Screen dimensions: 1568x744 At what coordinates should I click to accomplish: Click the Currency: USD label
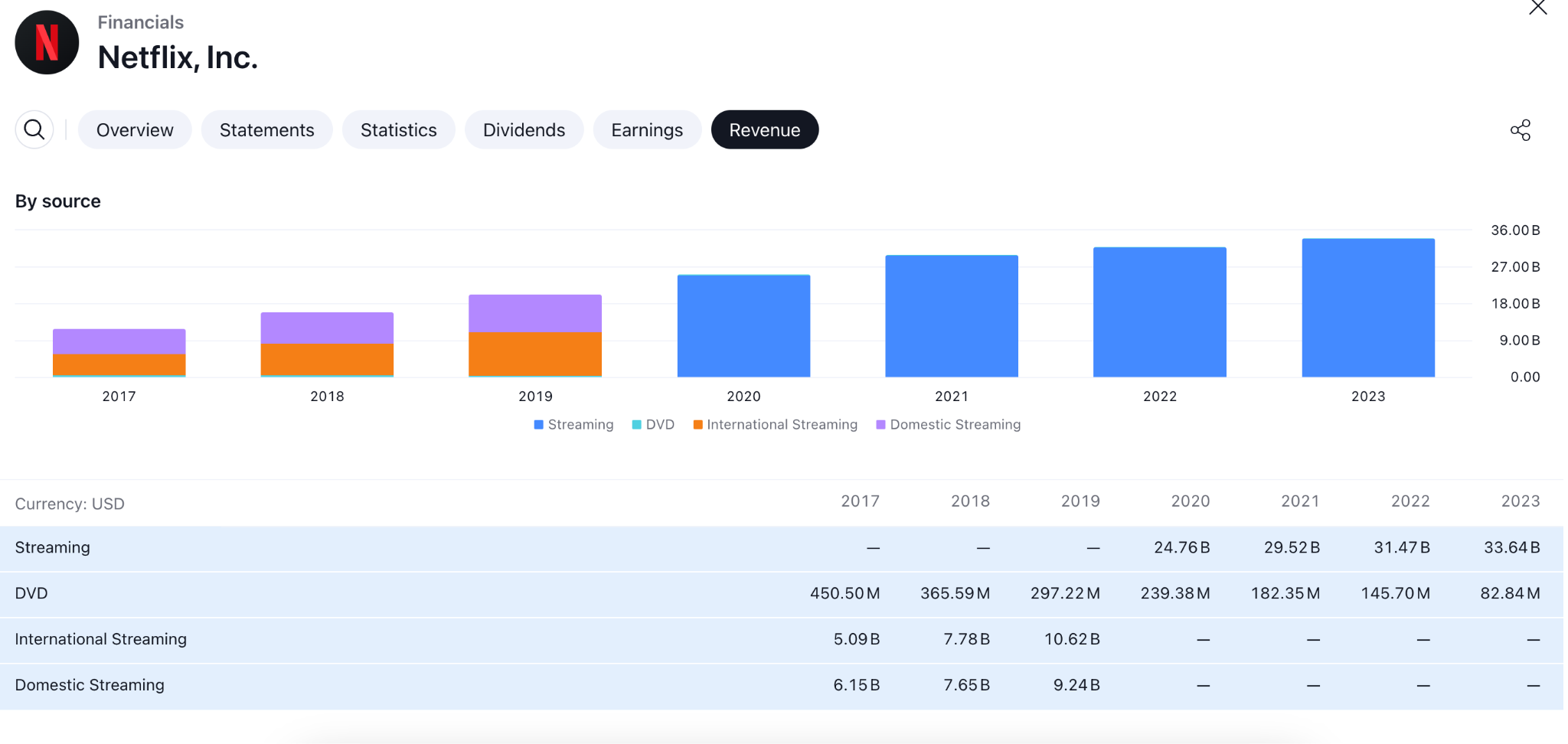[x=70, y=504]
